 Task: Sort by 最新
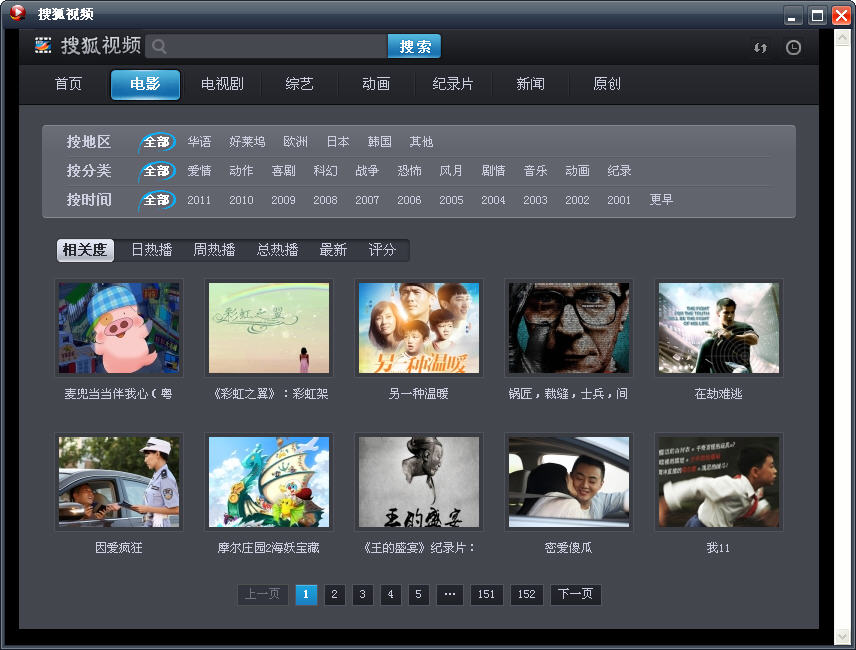(333, 250)
